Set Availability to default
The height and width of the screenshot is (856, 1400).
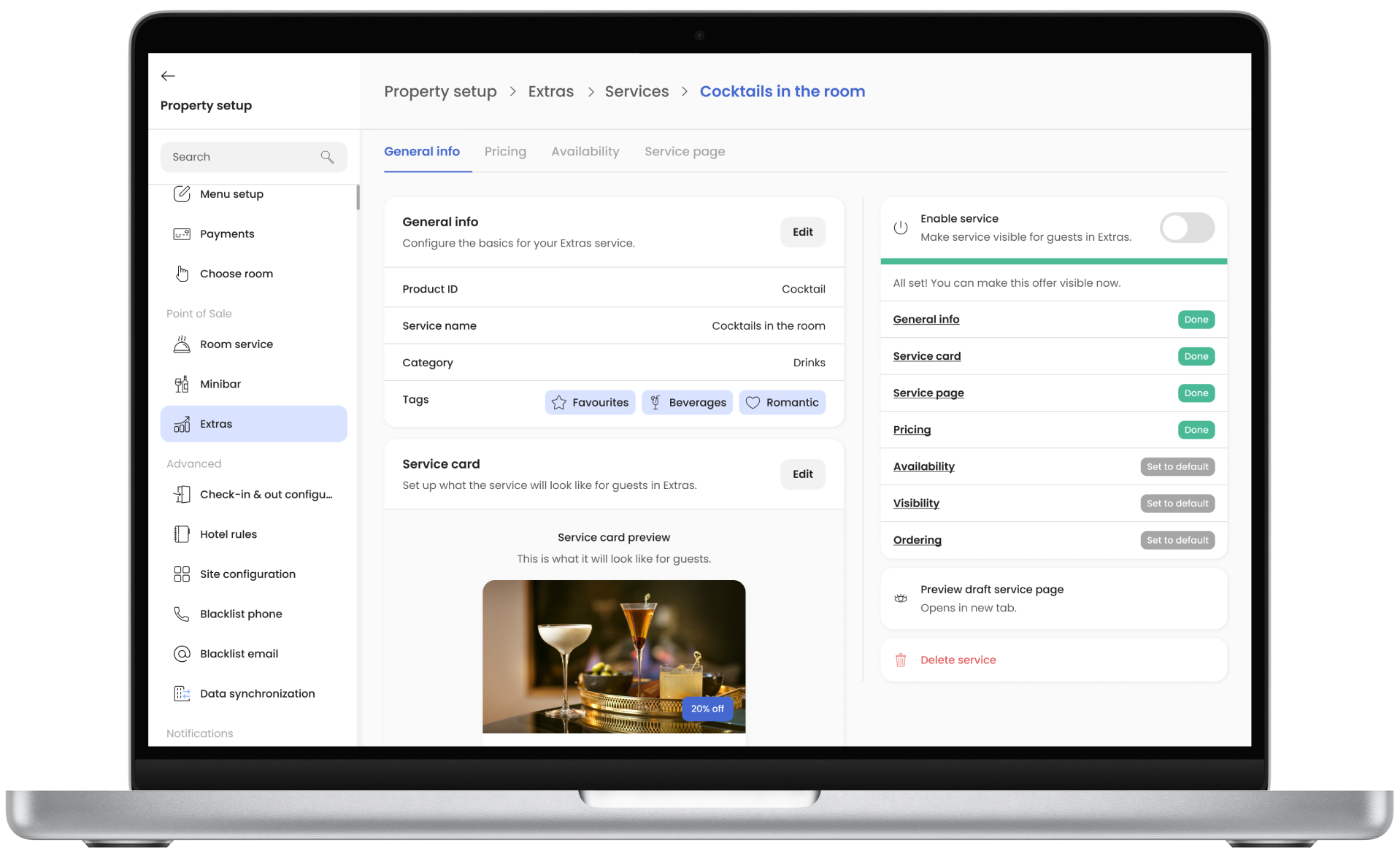click(x=1177, y=466)
